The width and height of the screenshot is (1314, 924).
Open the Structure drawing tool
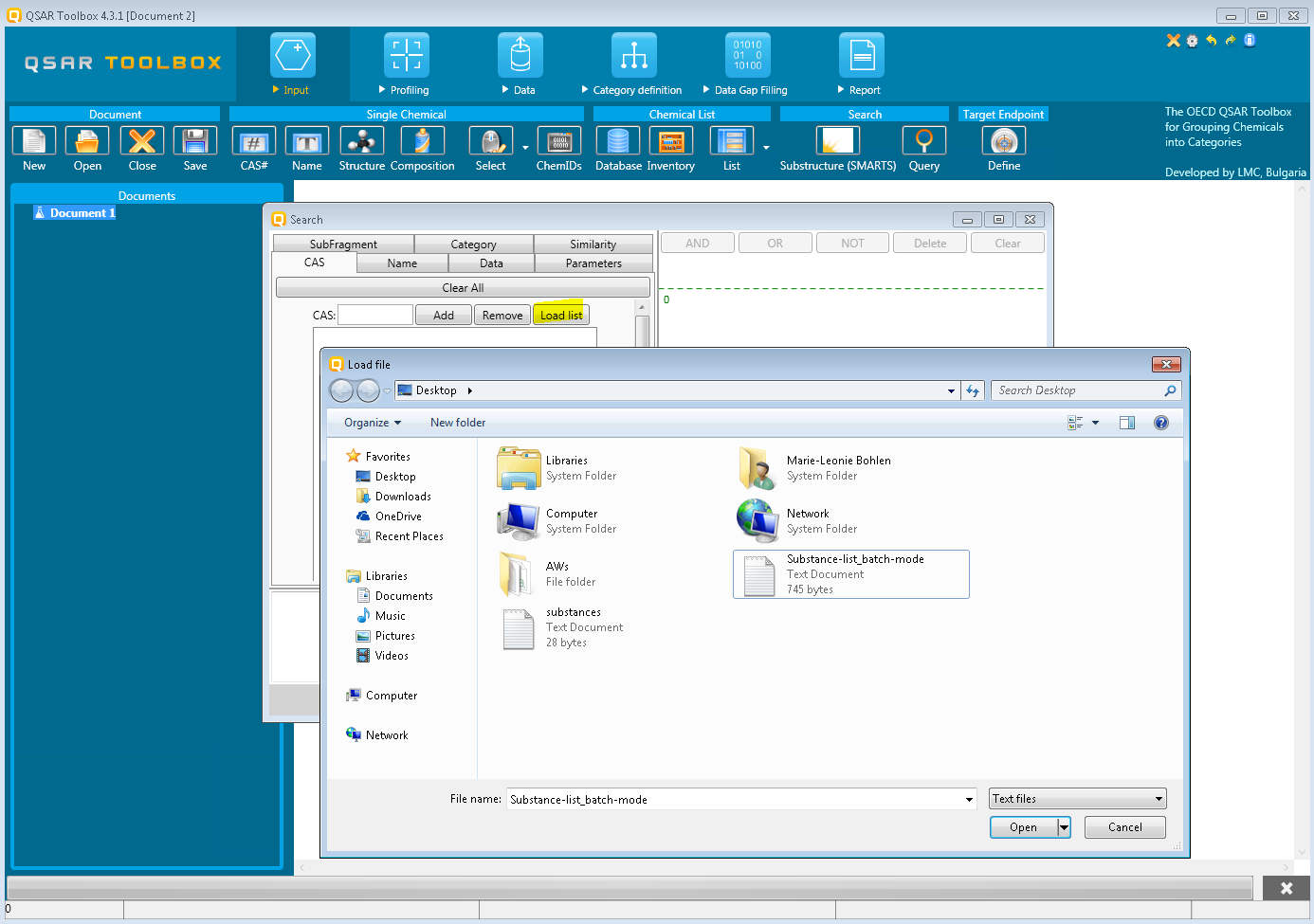click(361, 141)
